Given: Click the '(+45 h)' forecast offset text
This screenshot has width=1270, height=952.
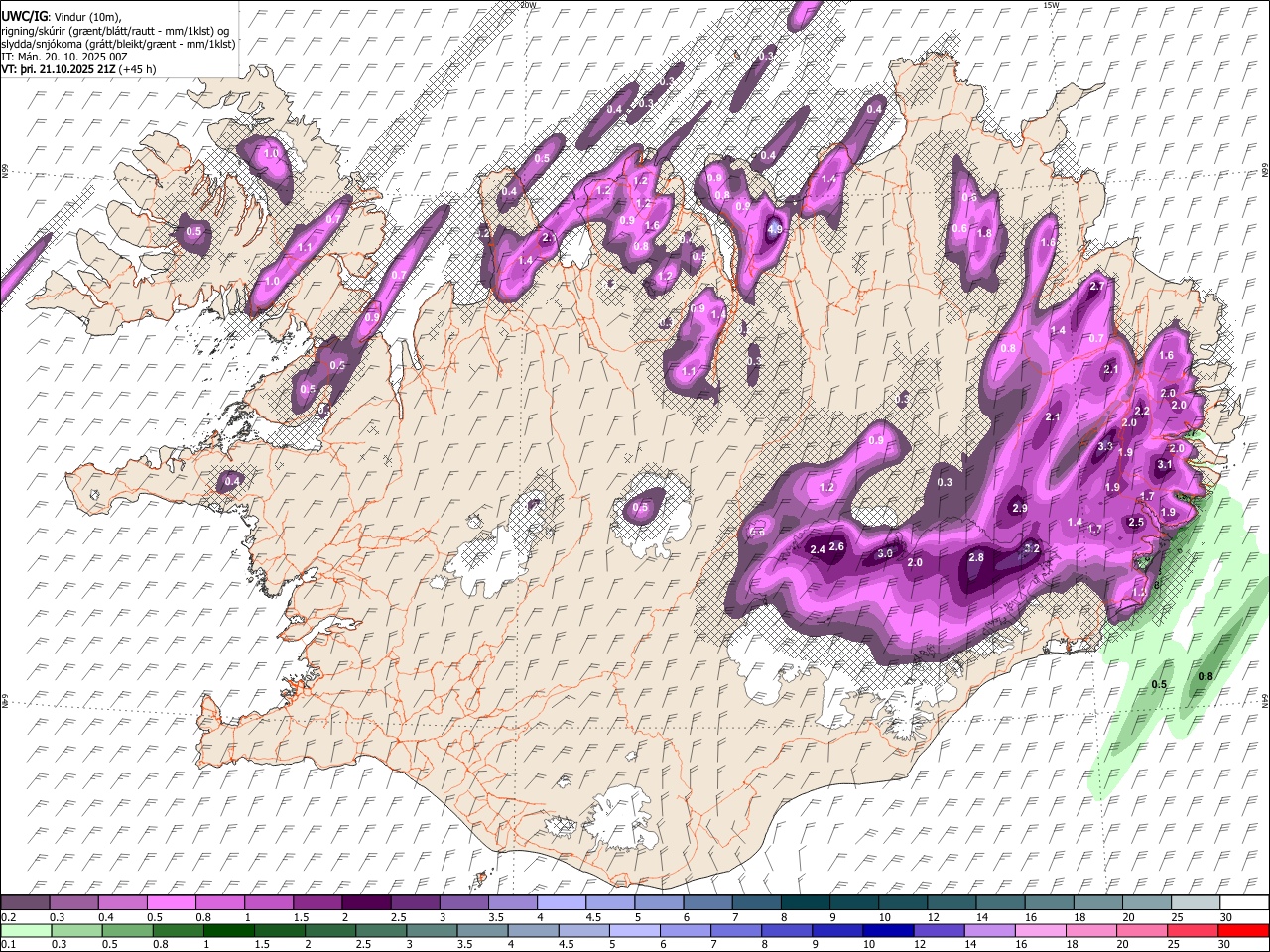Looking at the screenshot, I should tap(138, 70).
